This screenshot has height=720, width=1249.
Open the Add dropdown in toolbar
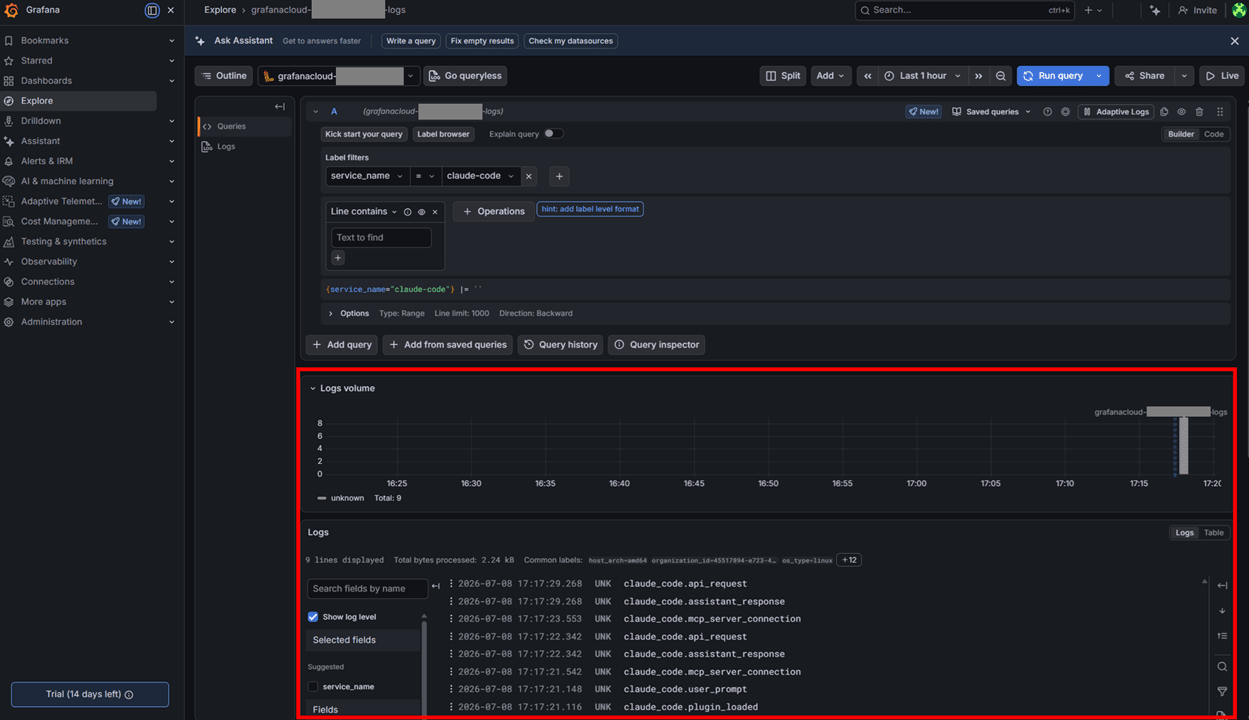[830, 76]
